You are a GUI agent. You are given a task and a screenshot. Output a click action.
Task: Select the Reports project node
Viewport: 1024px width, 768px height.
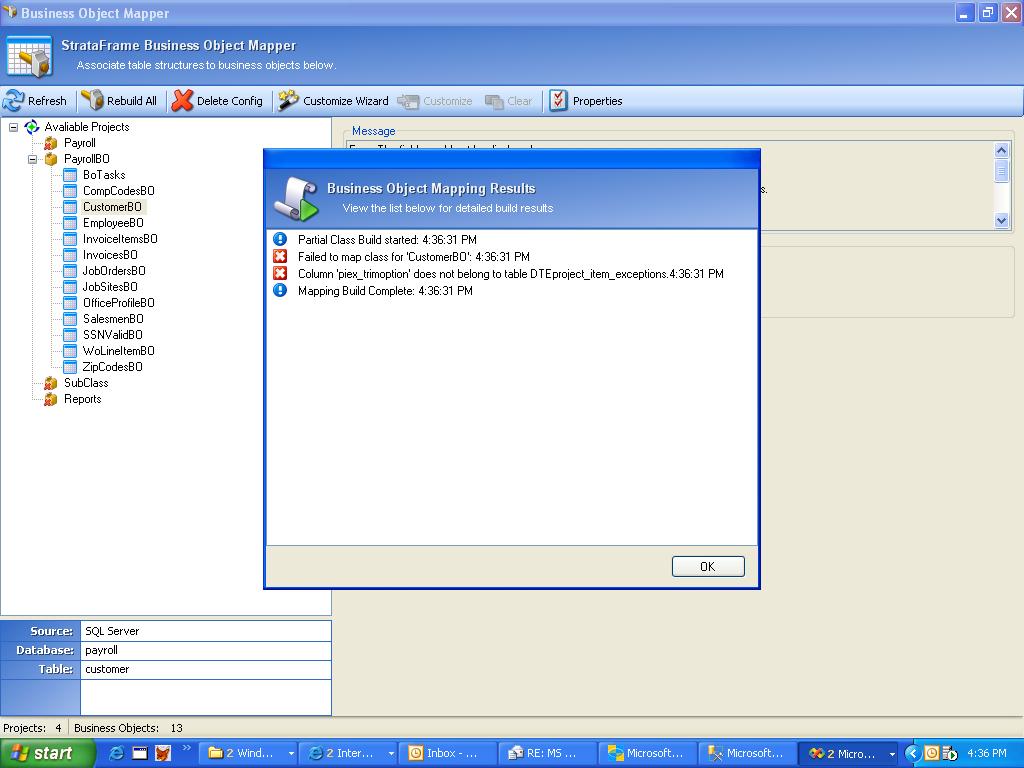82,399
